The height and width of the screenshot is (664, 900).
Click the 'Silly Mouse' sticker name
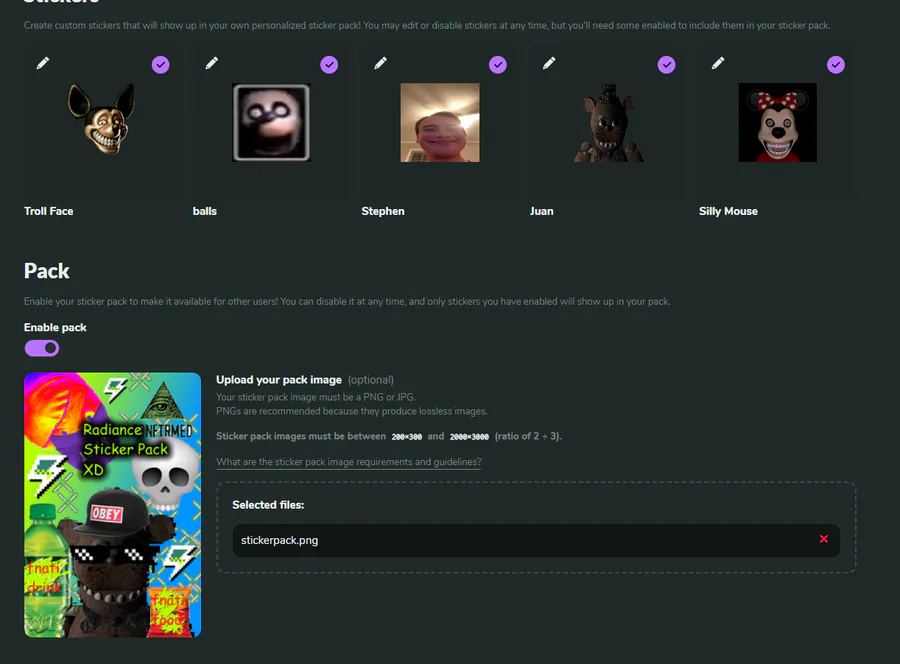point(728,211)
